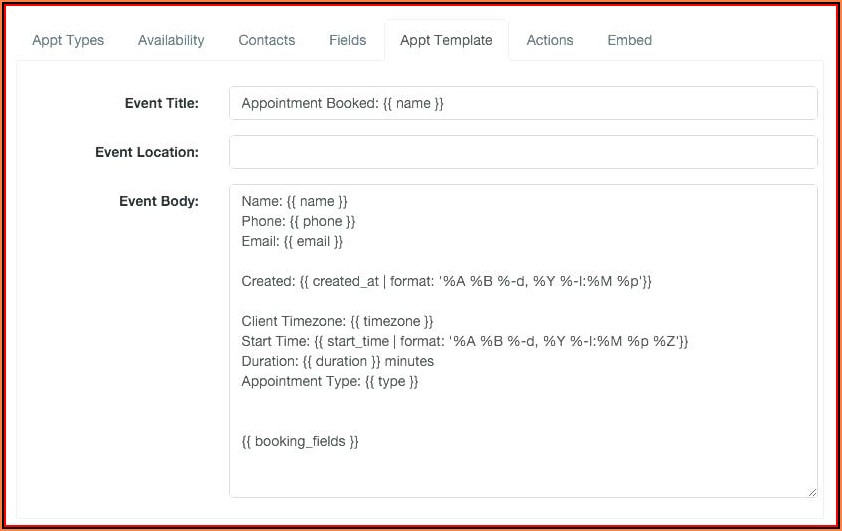Switch to the Embed tab
The height and width of the screenshot is (531, 842).
click(x=629, y=40)
